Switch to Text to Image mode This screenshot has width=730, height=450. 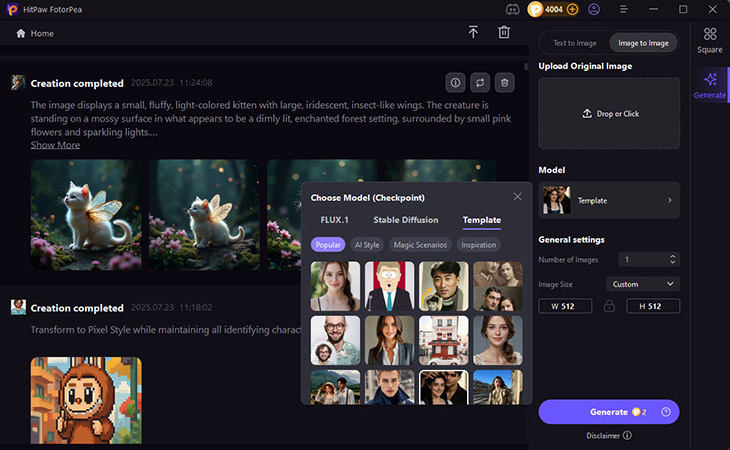pos(575,43)
